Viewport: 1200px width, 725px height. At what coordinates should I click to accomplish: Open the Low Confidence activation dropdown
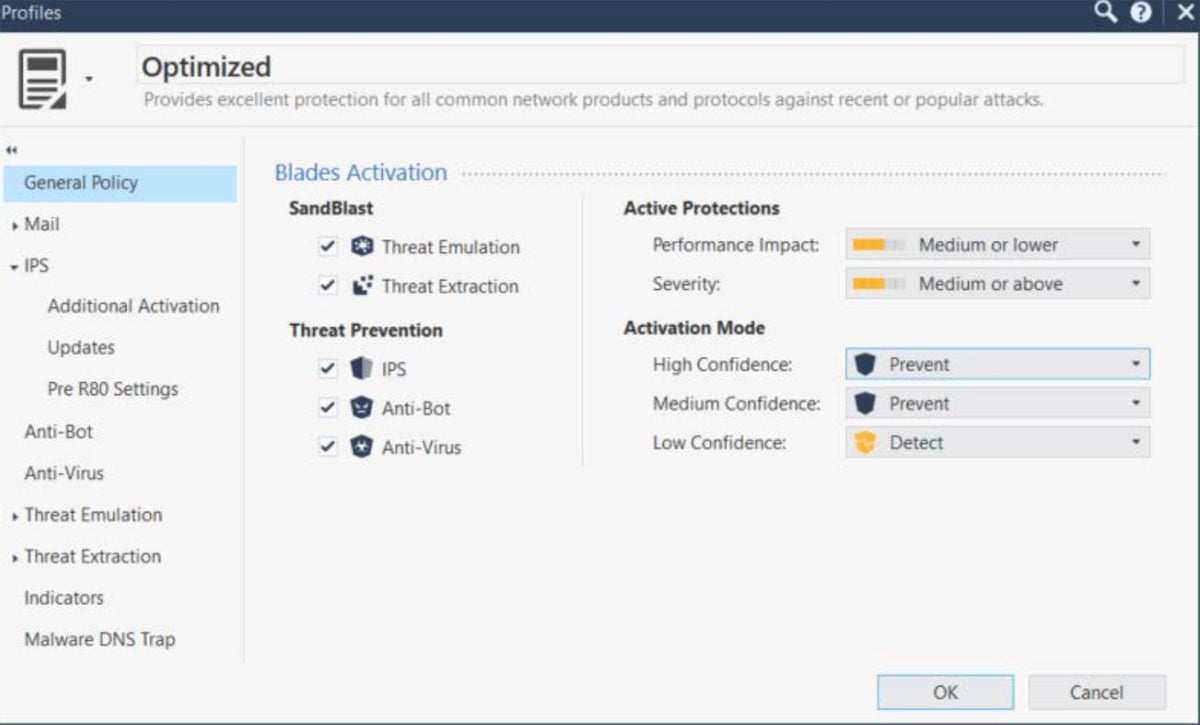997,443
